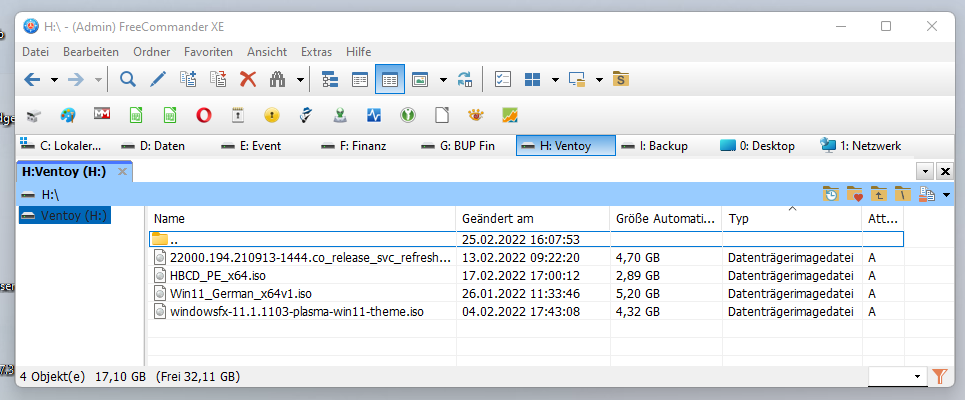Switch to thumbnail view icon
965x400 pixels.
tap(420, 79)
